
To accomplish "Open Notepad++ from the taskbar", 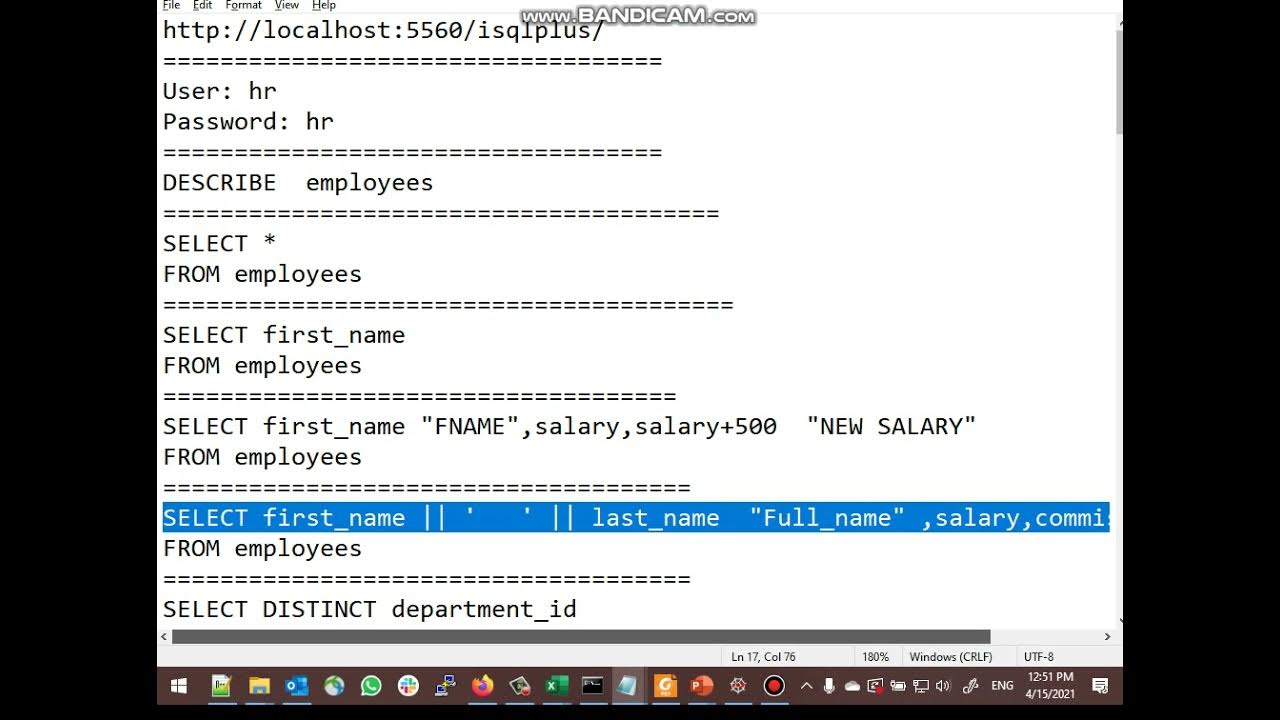I will (x=222, y=686).
